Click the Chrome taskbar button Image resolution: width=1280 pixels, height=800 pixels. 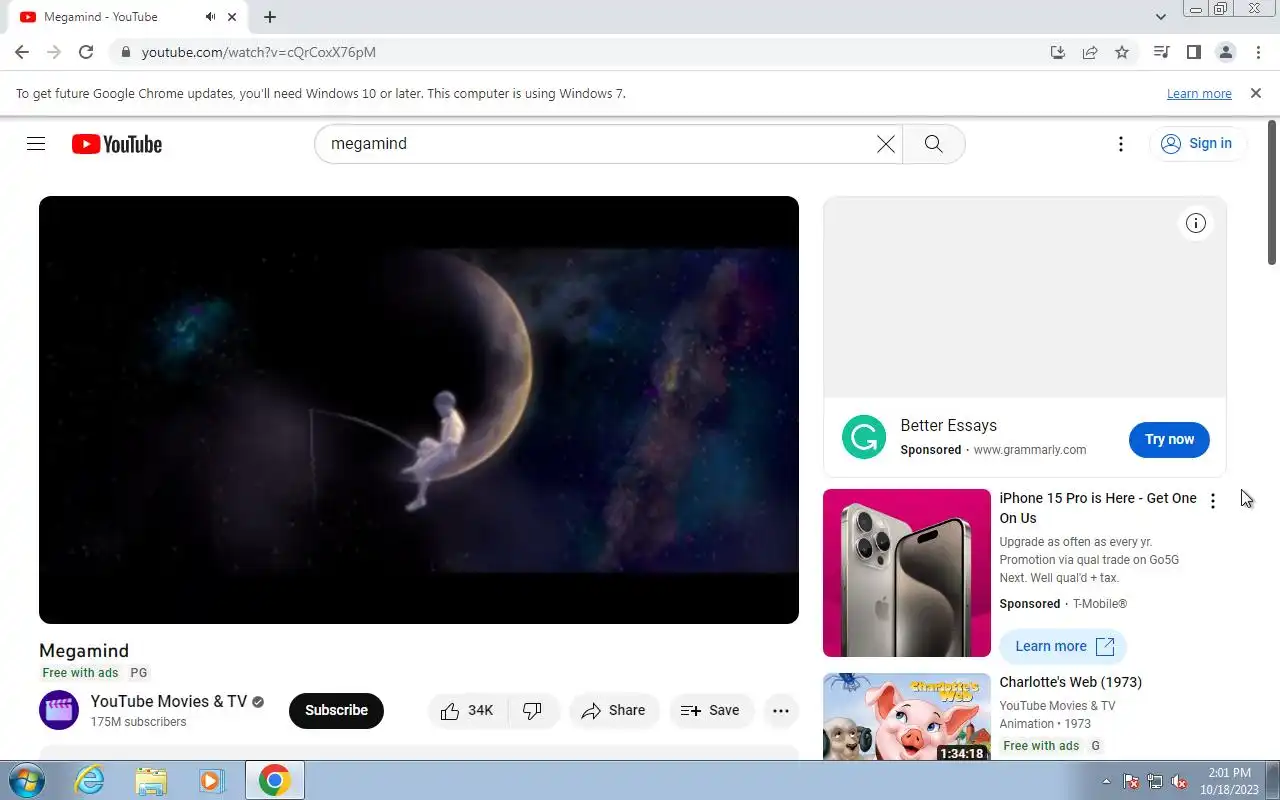[274, 780]
